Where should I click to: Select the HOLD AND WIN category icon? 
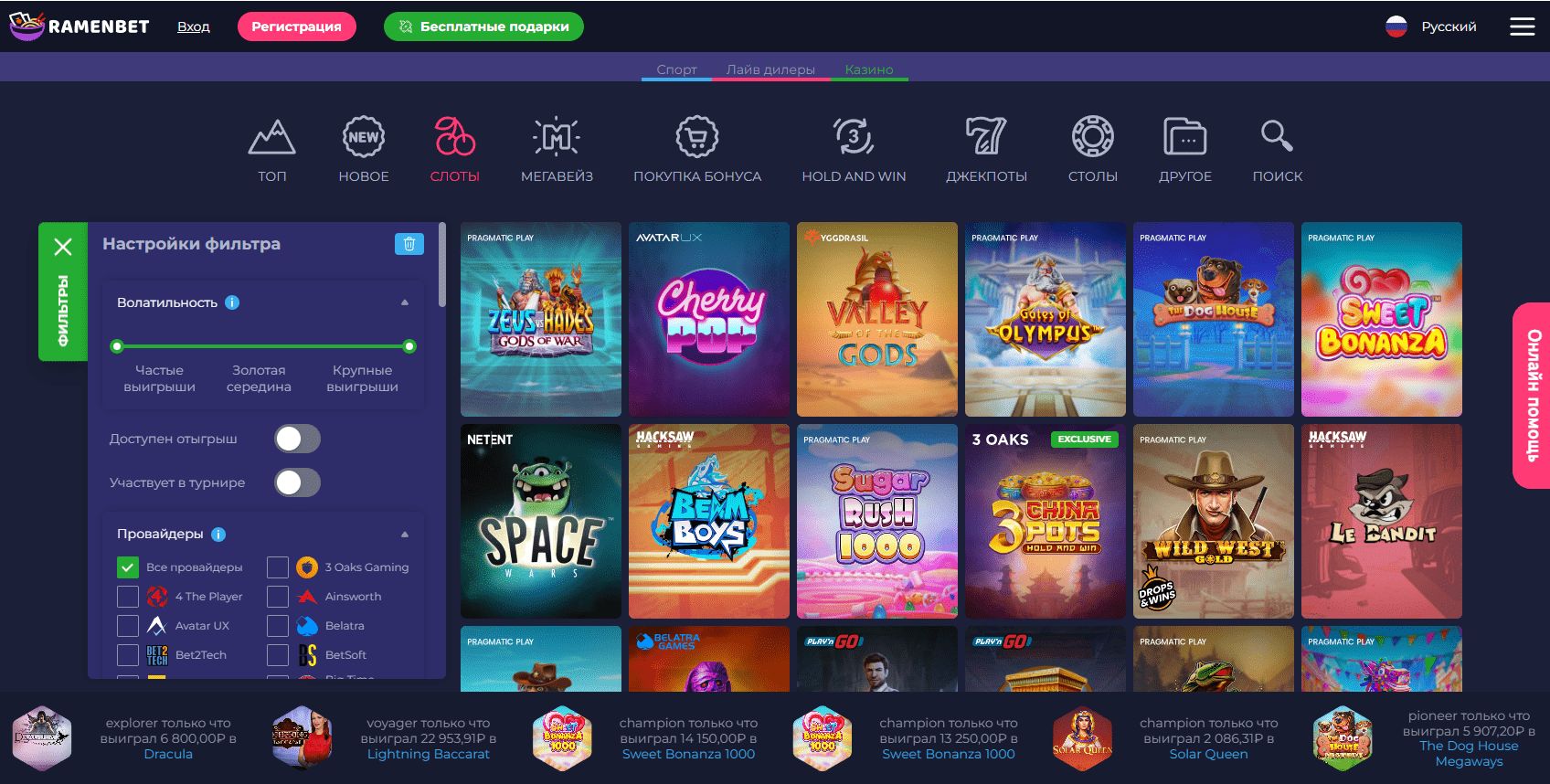854,137
